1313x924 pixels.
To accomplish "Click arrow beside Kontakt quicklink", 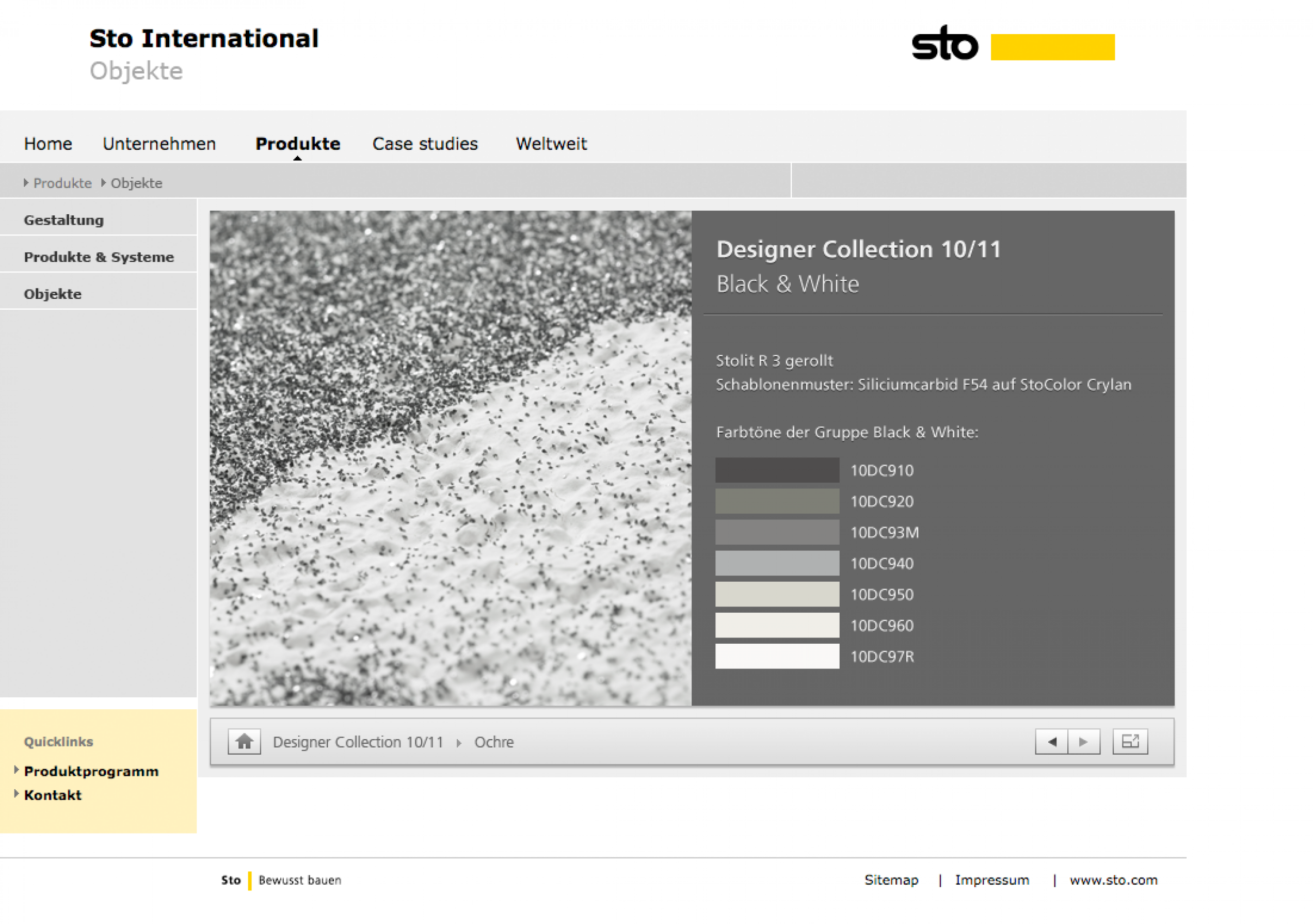I will pyautogui.click(x=17, y=793).
